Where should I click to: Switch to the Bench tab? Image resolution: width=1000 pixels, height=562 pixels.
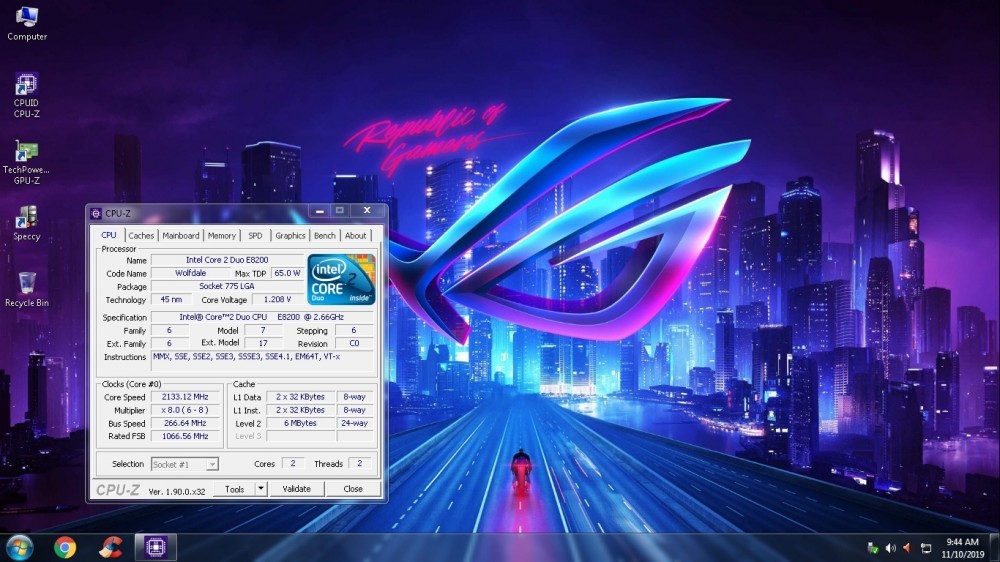[325, 235]
